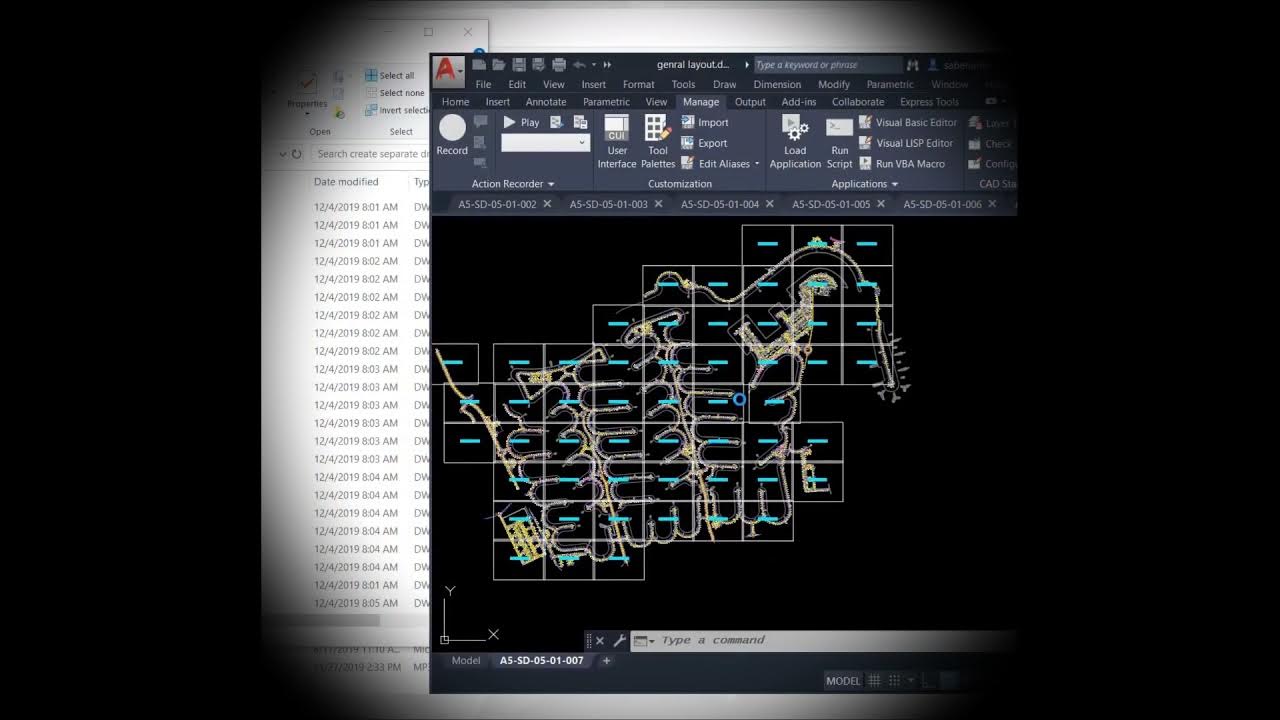Viewport: 1280px width, 720px height.
Task: Click the Manage Action Macros icon next to Play
Action: [x=557, y=122]
